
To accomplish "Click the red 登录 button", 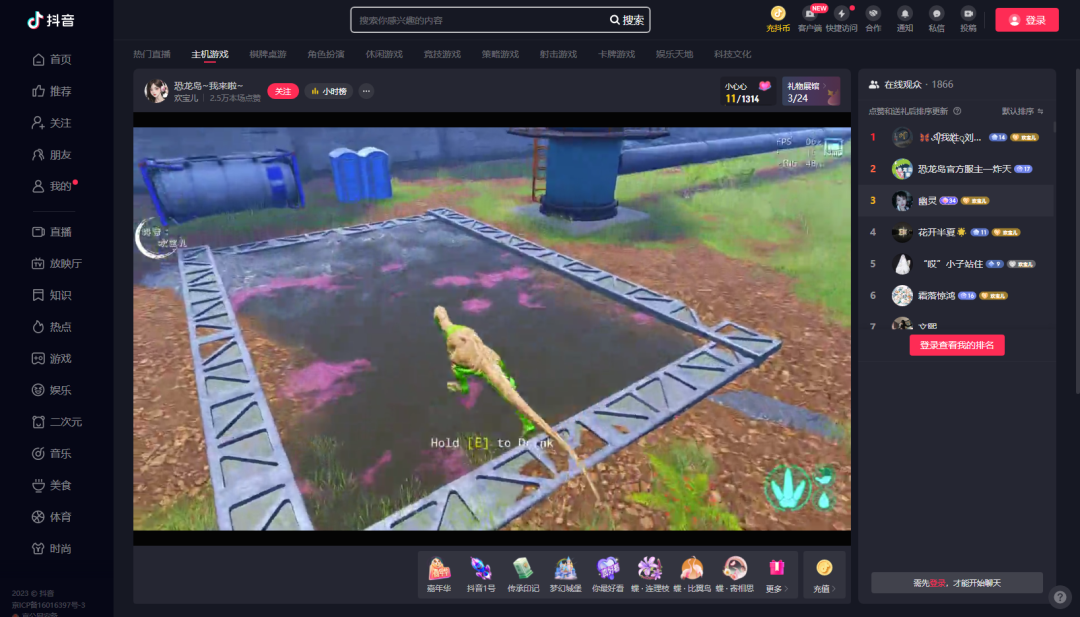I will click(x=1026, y=20).
